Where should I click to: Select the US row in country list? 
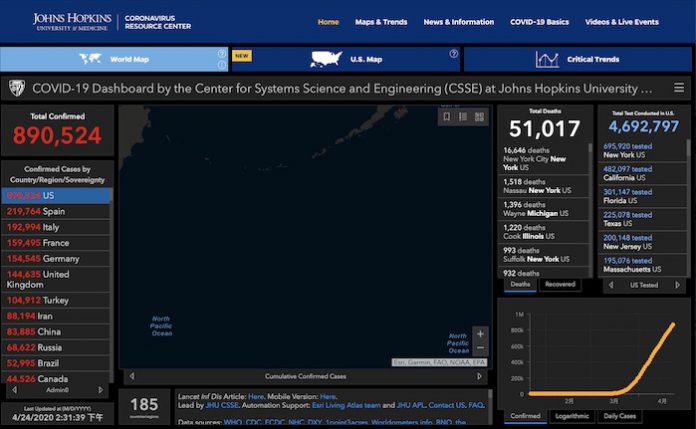(x=56, y=195)
